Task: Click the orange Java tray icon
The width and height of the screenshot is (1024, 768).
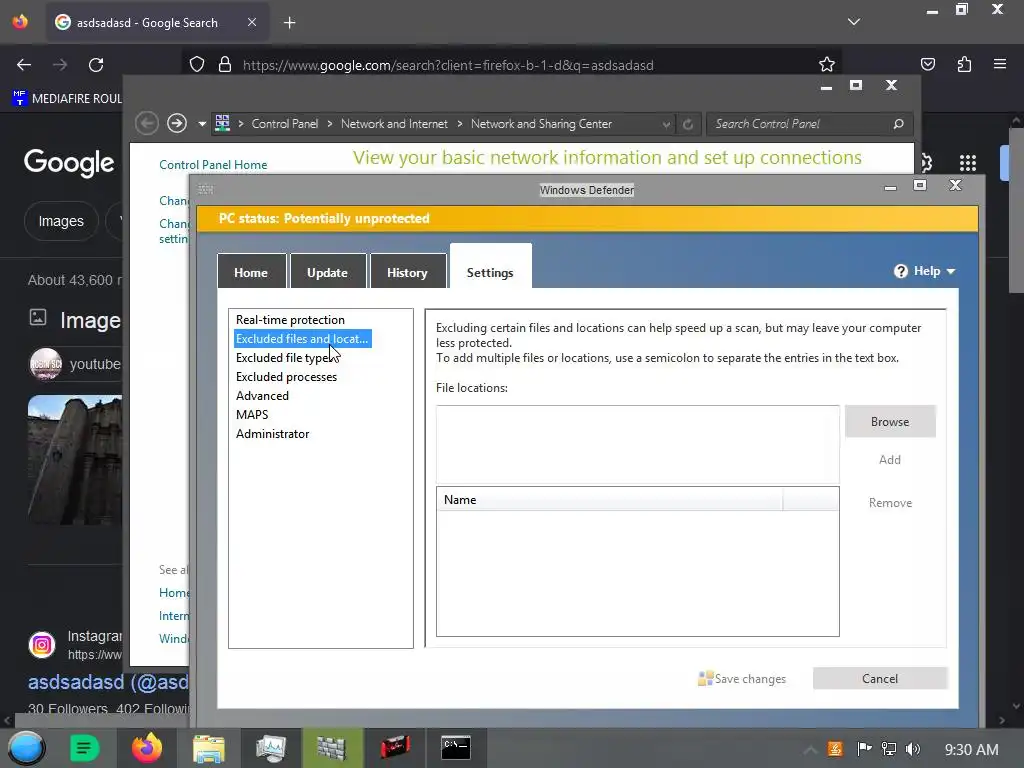Action: point(835,749)
